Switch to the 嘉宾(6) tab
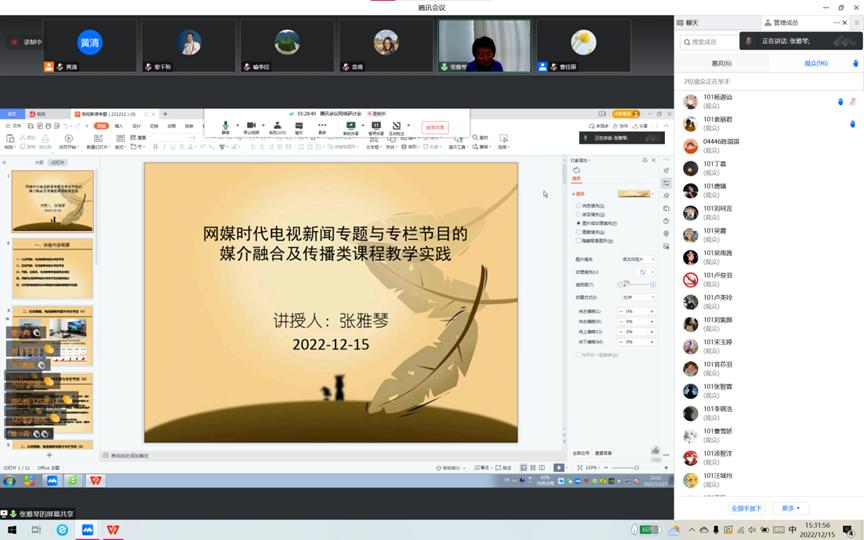The image size is (864, 540). (720, 63)
